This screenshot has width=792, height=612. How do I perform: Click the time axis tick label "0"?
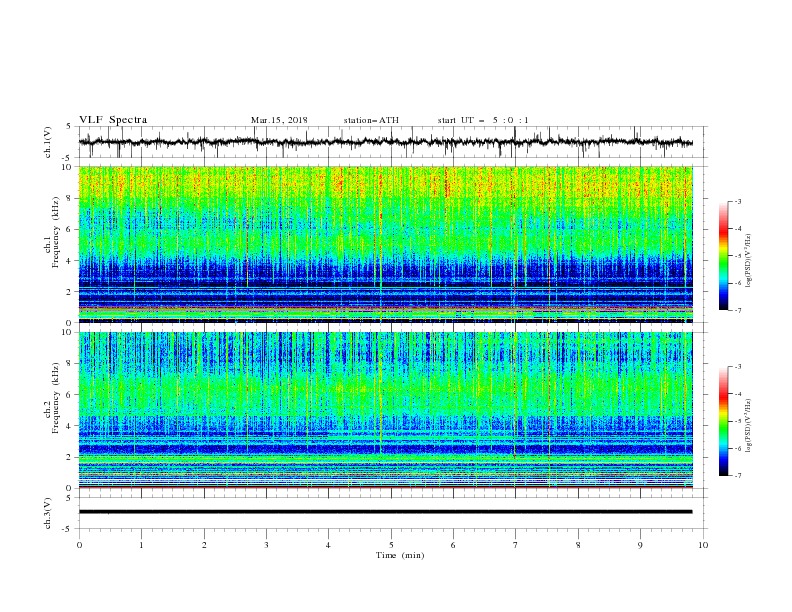point(79,545)
